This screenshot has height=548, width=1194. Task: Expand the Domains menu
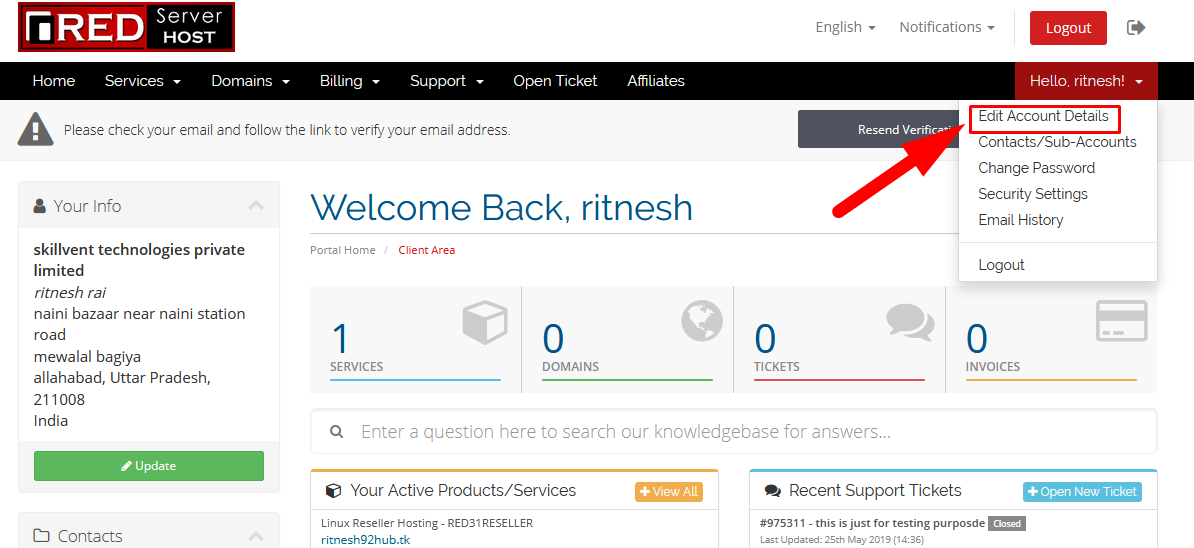(x=251, y=81)
